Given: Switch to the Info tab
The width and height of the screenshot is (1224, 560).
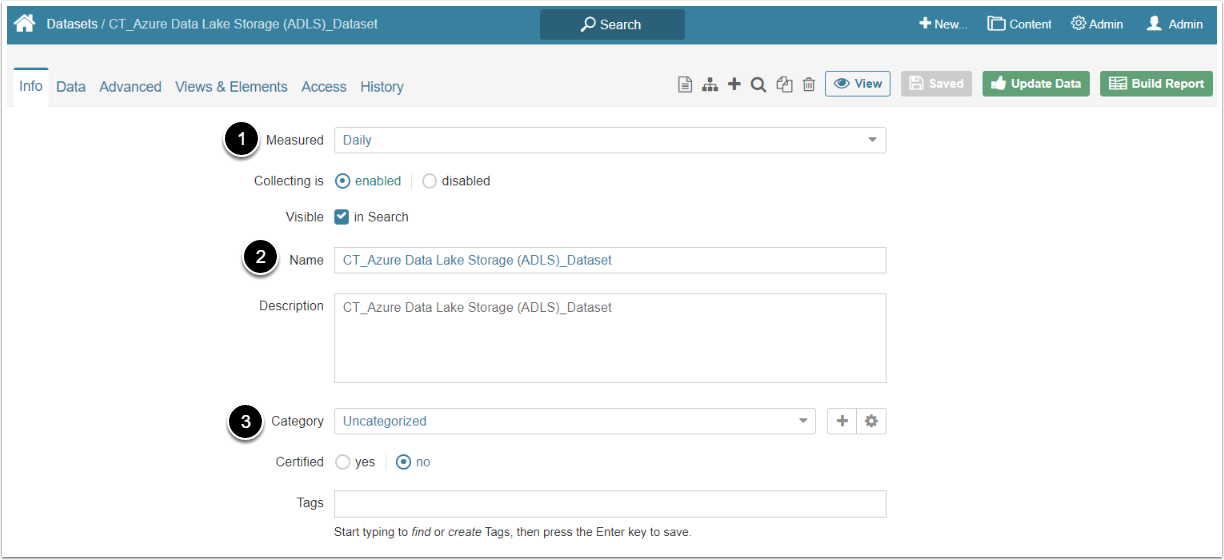Looking at the screenshot, I should (31, 86).
